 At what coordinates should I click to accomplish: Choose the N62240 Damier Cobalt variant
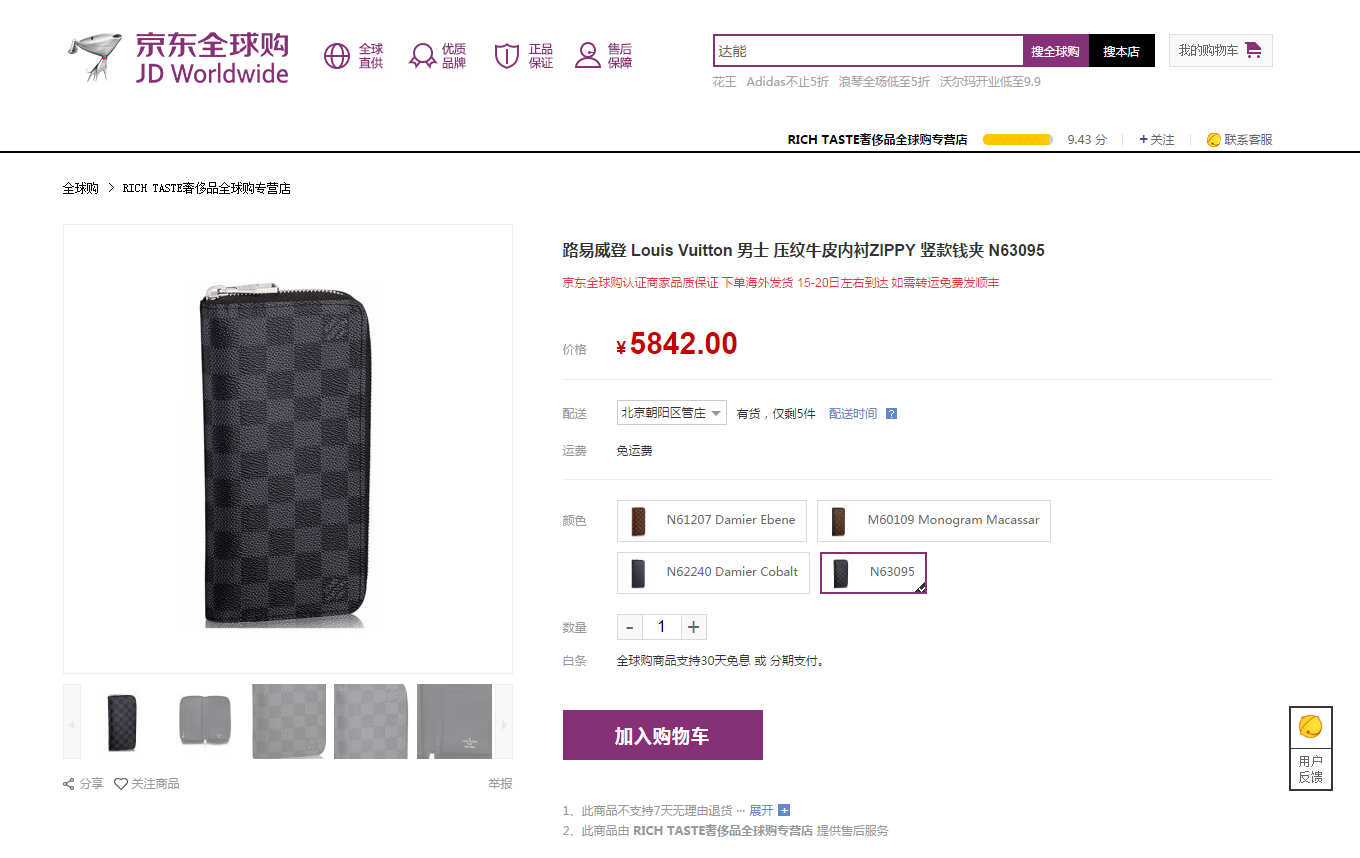pos(712,572)
